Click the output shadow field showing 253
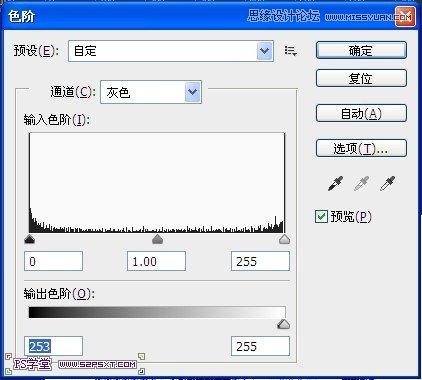 [53, 346]
